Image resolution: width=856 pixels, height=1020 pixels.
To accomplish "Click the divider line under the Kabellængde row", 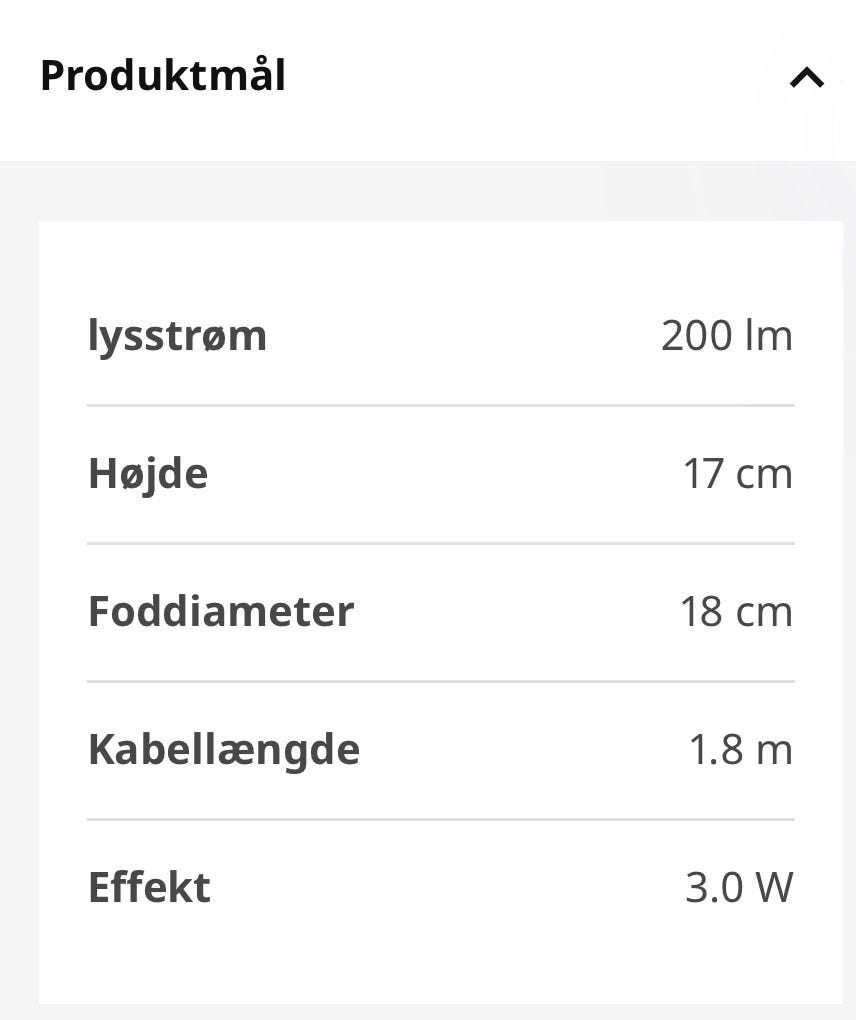I will tap(441, 820).
